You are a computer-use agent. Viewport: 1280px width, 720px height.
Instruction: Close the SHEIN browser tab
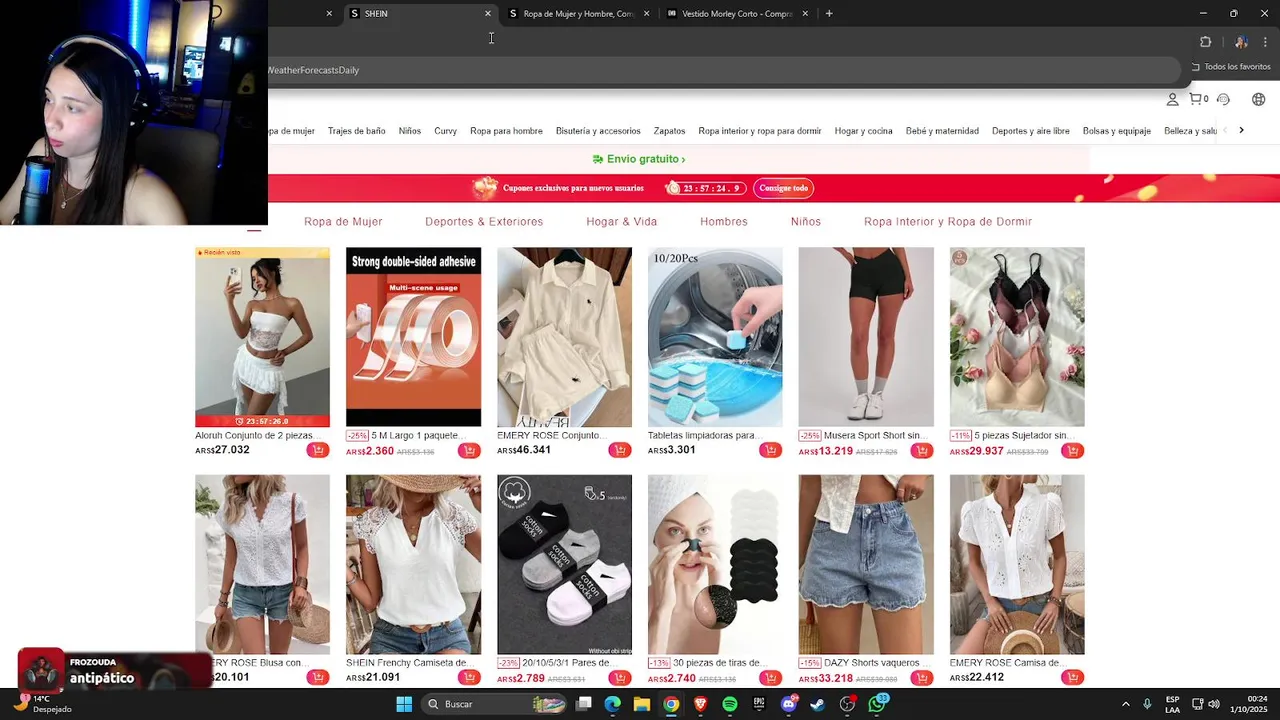[x=488, y=13]
